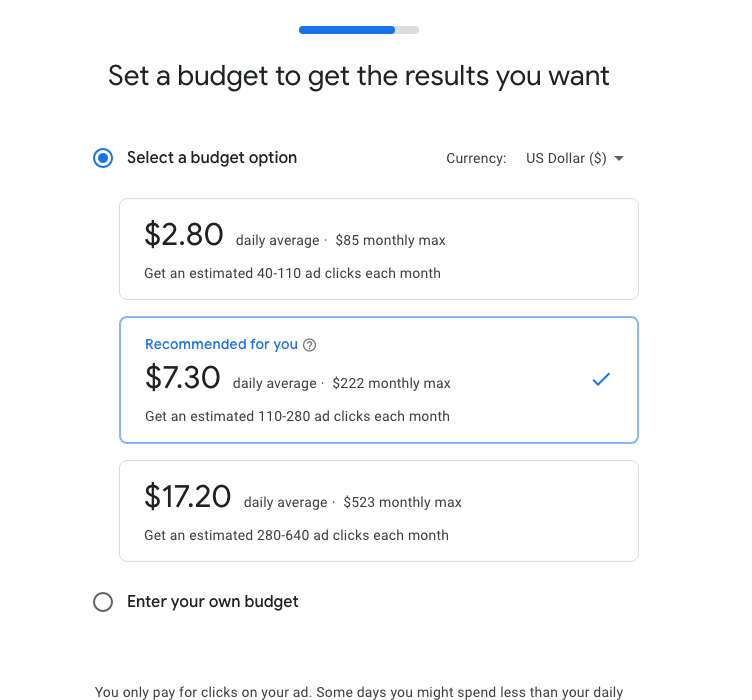
Task: Click the "Recommended for you" label
Action: [x=221, y=345]
